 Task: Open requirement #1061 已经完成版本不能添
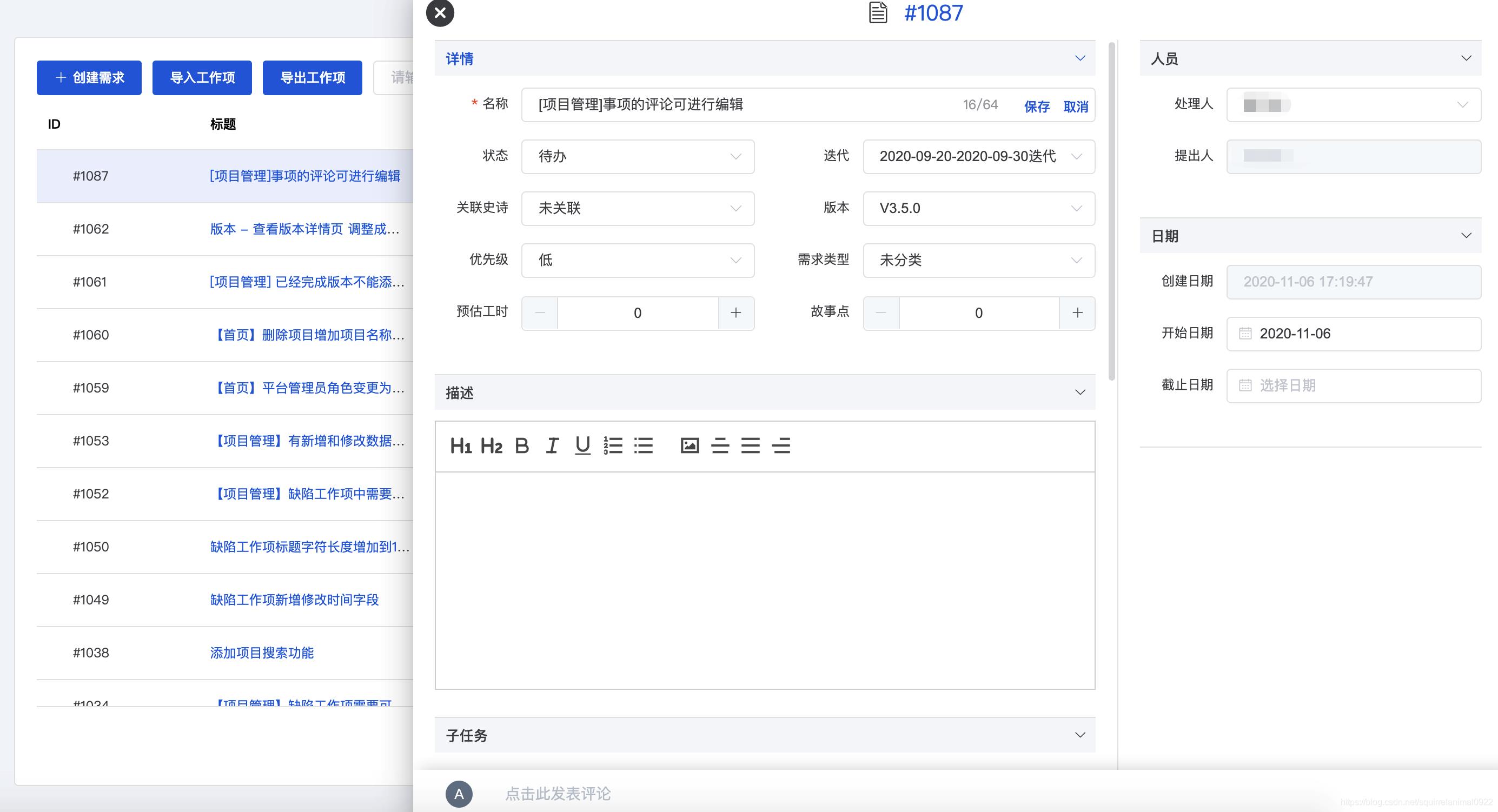307,282
